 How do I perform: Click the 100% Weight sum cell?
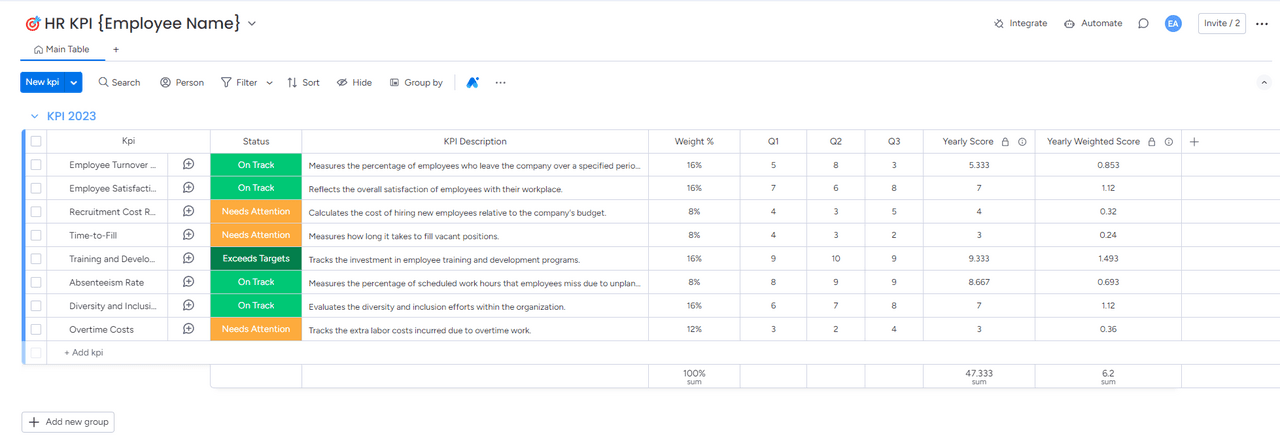[694, 377]
